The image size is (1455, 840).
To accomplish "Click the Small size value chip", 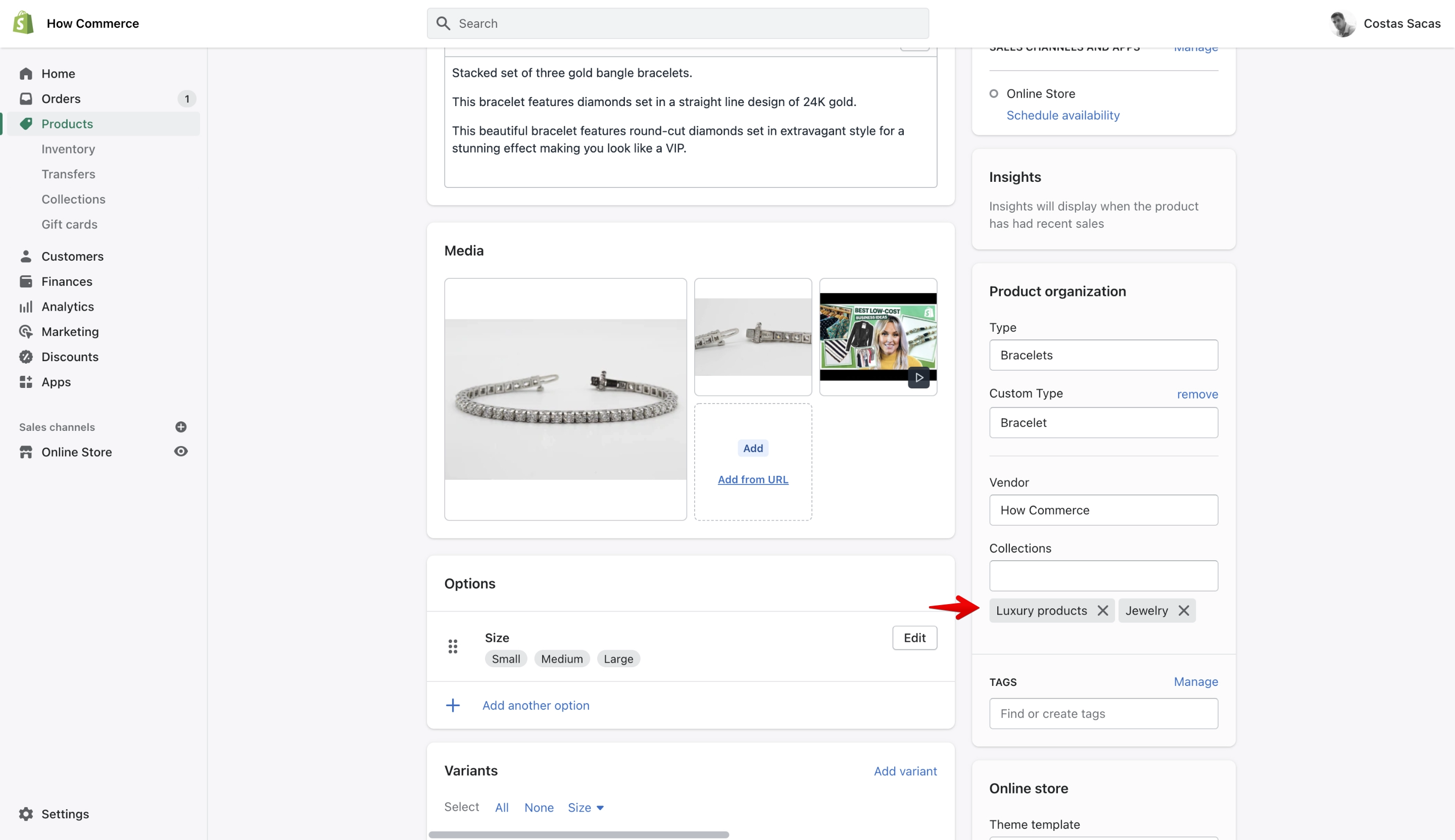I will coord(506,659).
